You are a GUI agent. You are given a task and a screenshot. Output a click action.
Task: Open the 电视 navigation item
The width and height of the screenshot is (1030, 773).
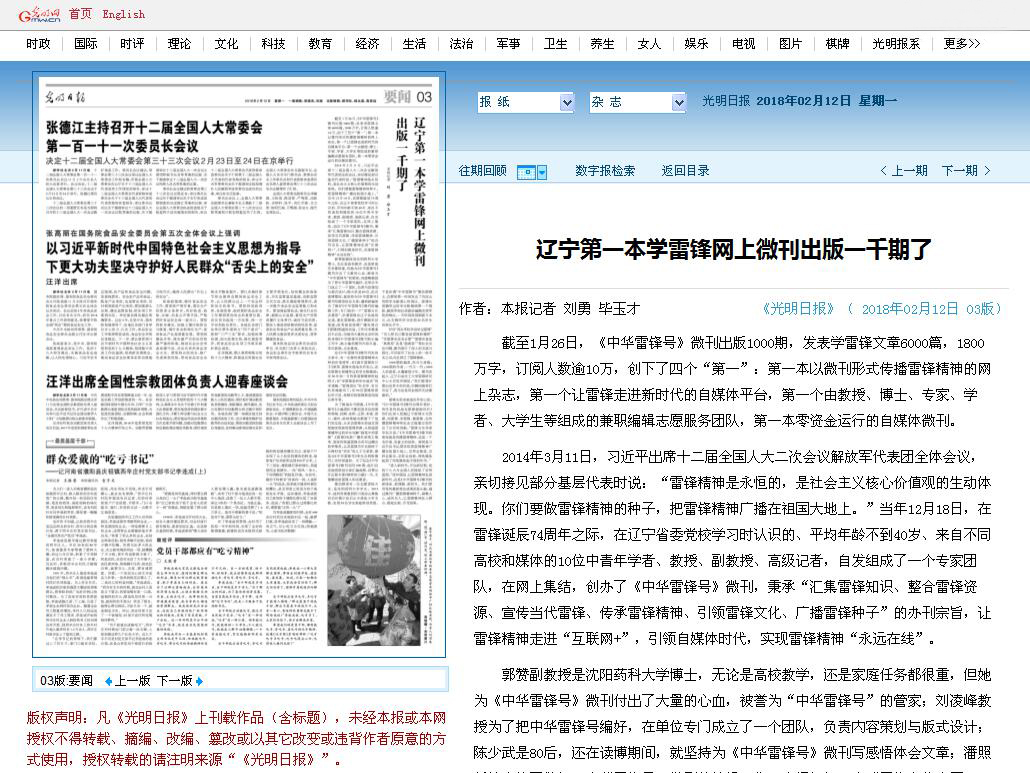(744, 43)
